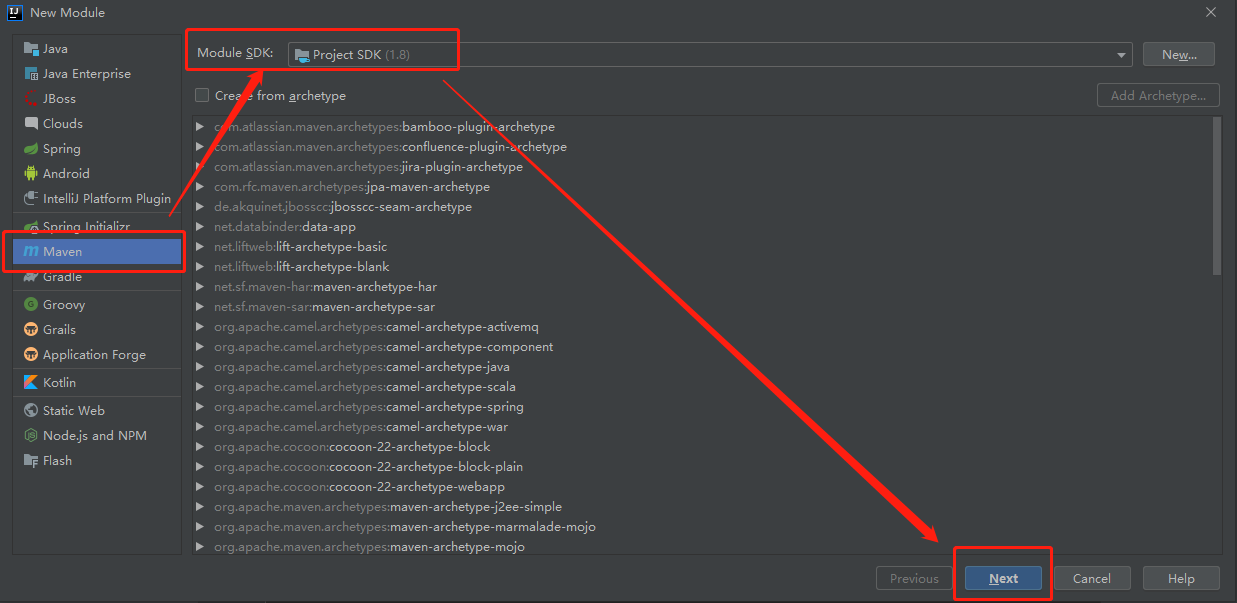Select the Spring module label
This screenshot has height=603, width=1237.
[x=62, y=148]
